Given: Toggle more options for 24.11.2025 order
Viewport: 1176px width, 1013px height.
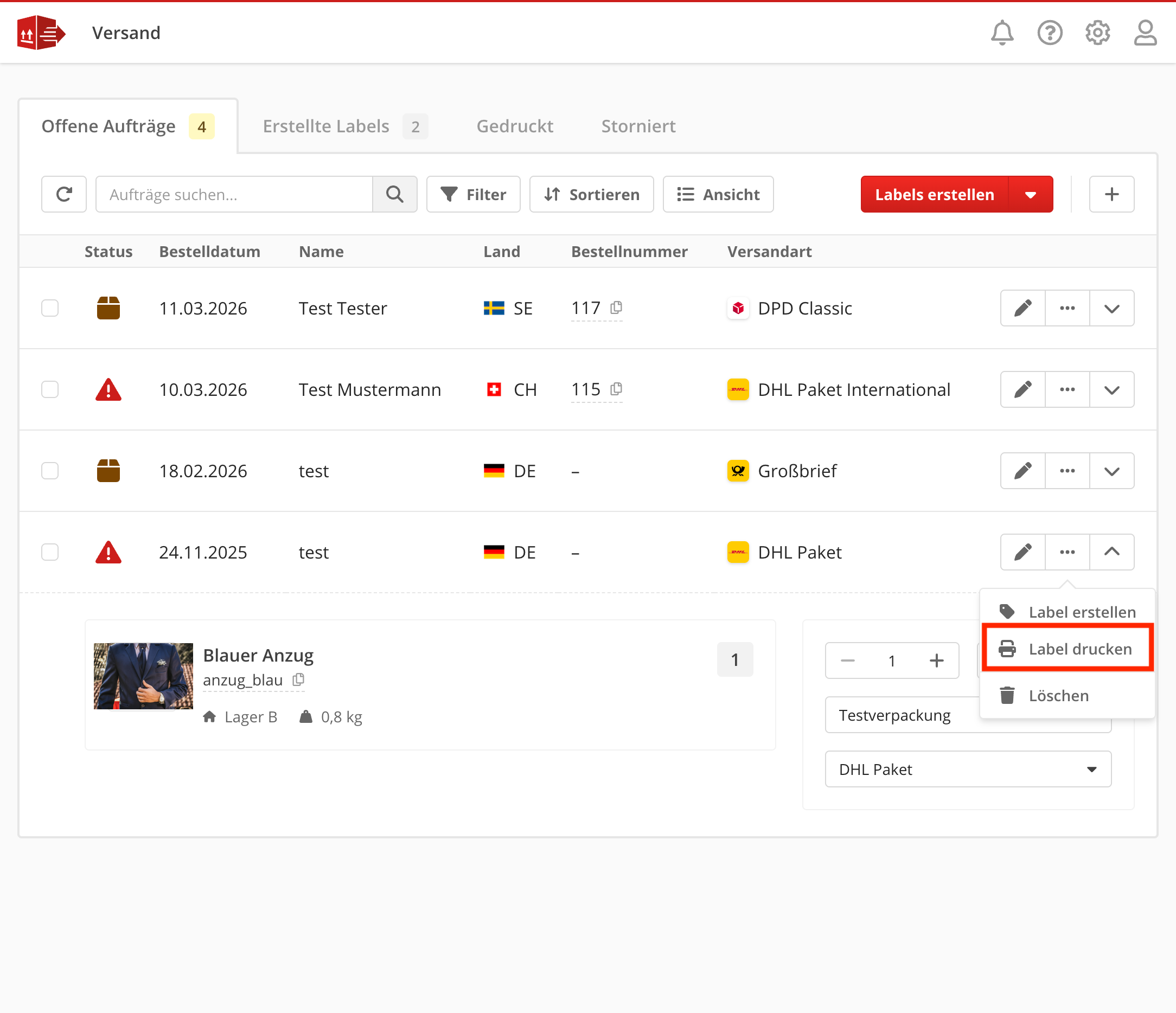Looking at the screenshot, I should [x=1067, y=552].
